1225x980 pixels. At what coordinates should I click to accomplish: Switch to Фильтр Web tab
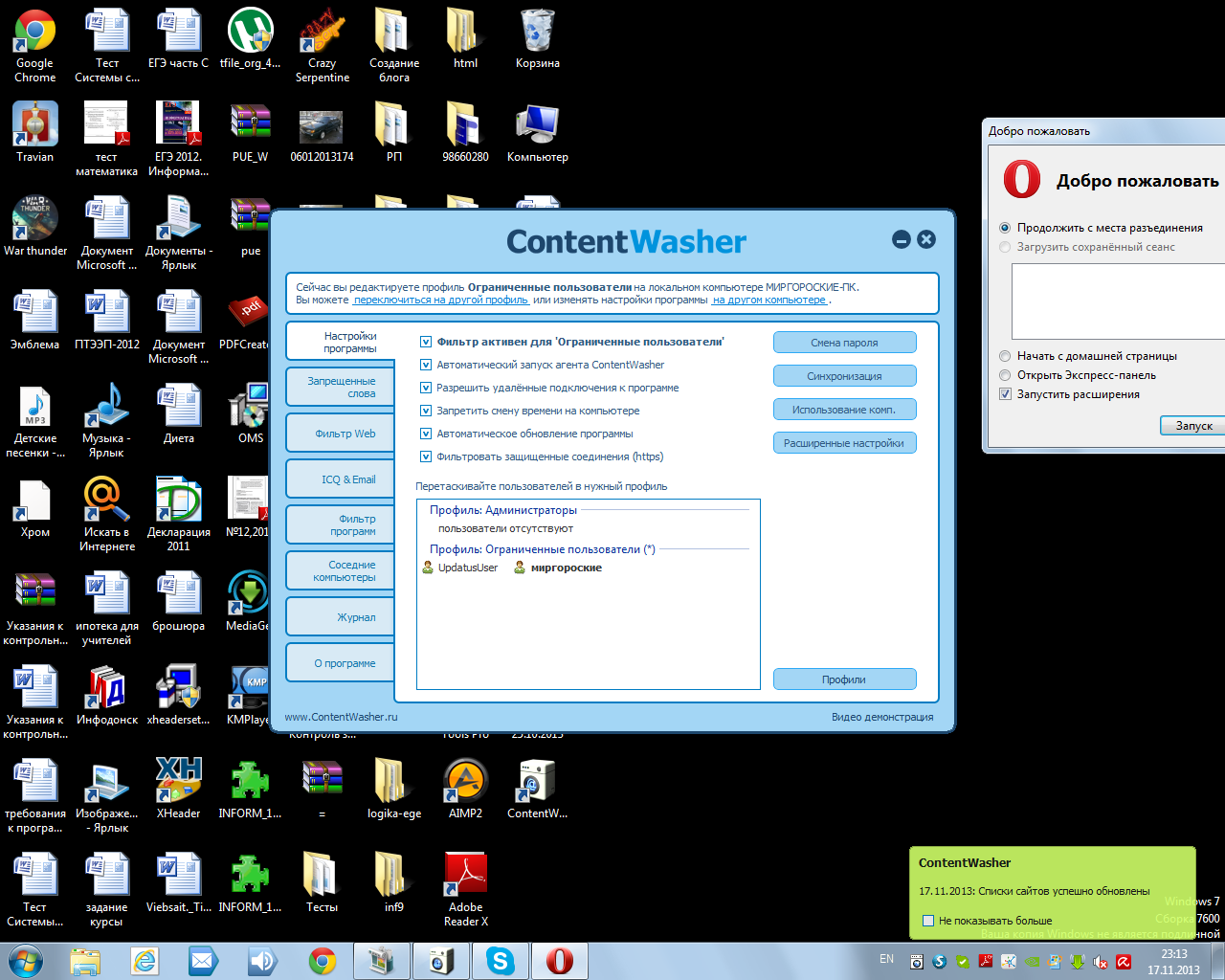pos(341,434)
